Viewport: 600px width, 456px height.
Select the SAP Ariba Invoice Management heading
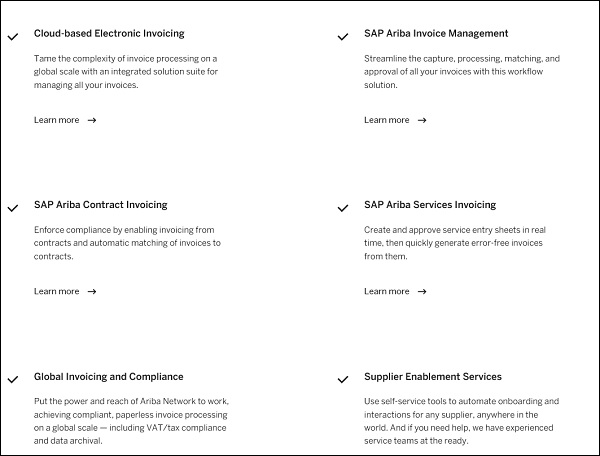point(436,34)
